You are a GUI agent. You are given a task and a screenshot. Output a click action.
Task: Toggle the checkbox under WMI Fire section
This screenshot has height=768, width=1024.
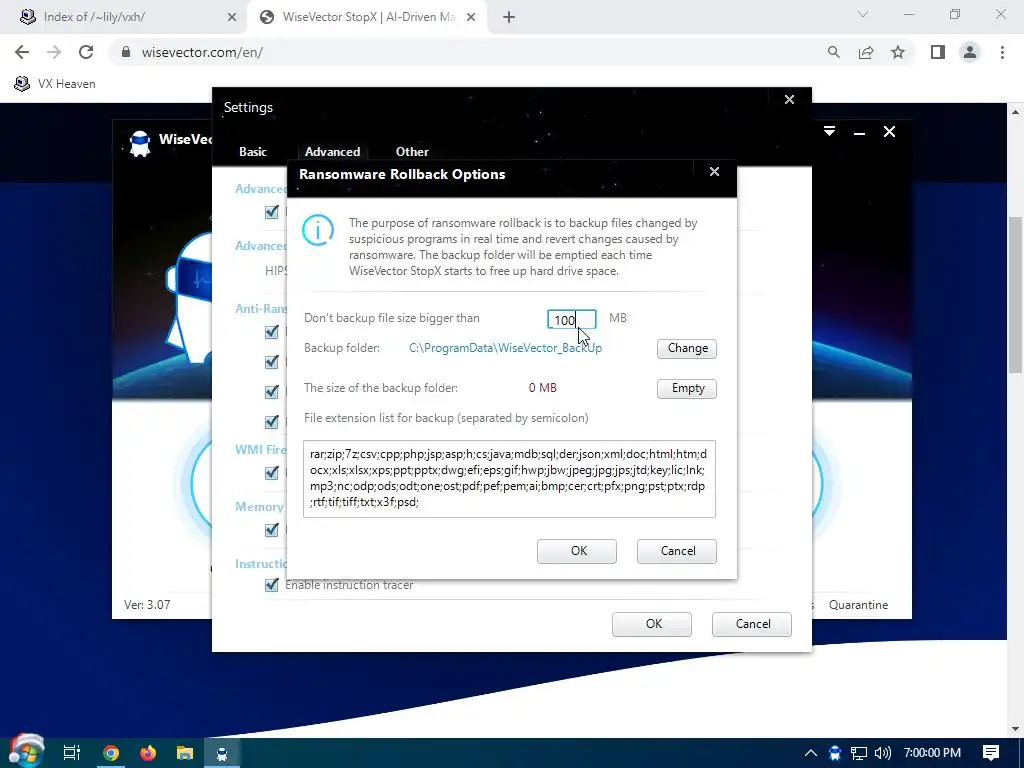(x=272, y=472)
